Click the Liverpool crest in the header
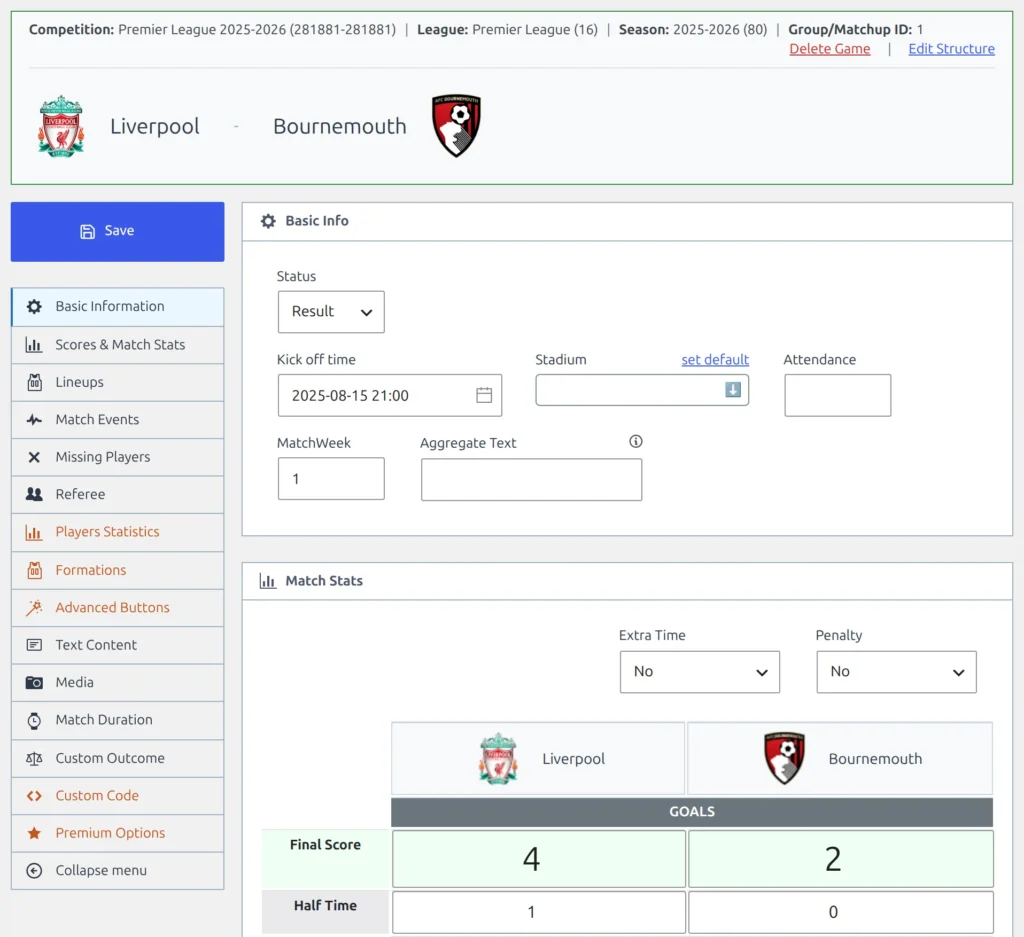 click(61, 126)
